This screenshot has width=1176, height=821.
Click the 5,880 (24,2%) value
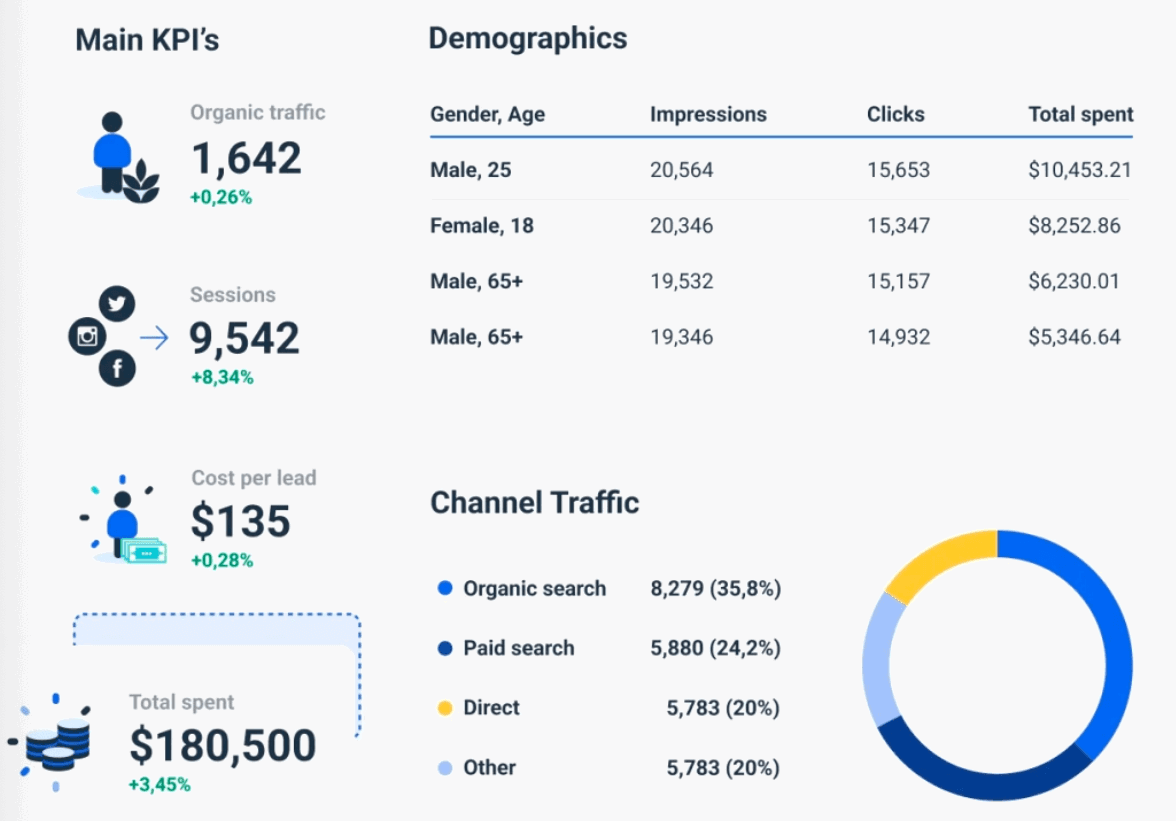[716, 648]
